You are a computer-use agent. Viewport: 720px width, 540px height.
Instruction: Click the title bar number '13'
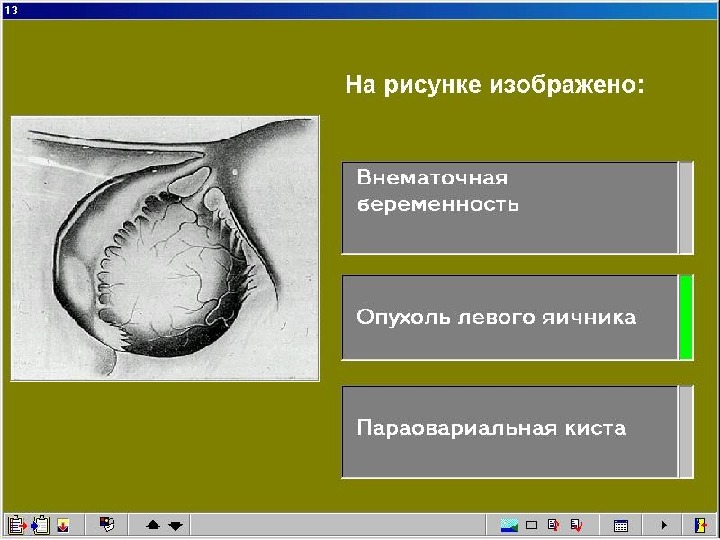11,10
